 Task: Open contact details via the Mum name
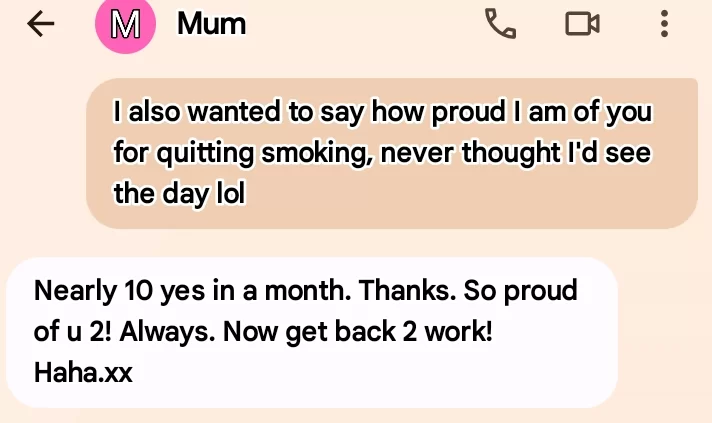pos(212,24)
